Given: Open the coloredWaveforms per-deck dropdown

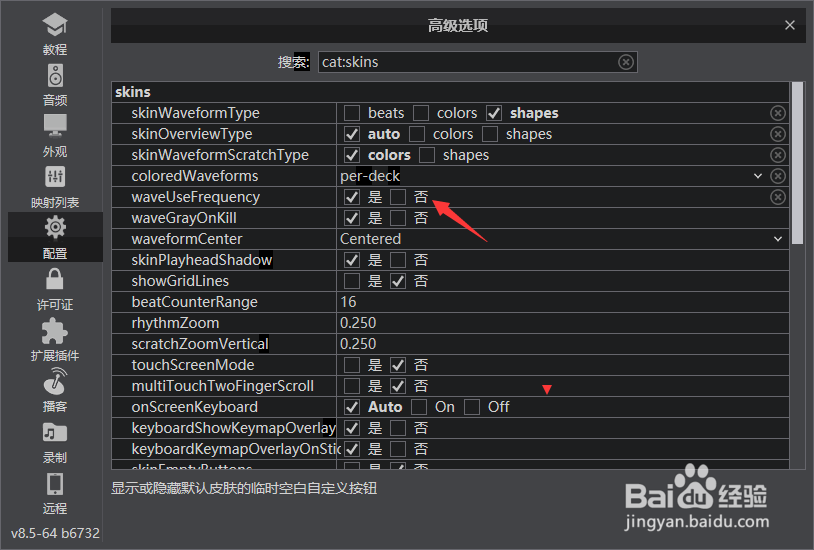Looking at the screenshot, I should tap(552, 176).
